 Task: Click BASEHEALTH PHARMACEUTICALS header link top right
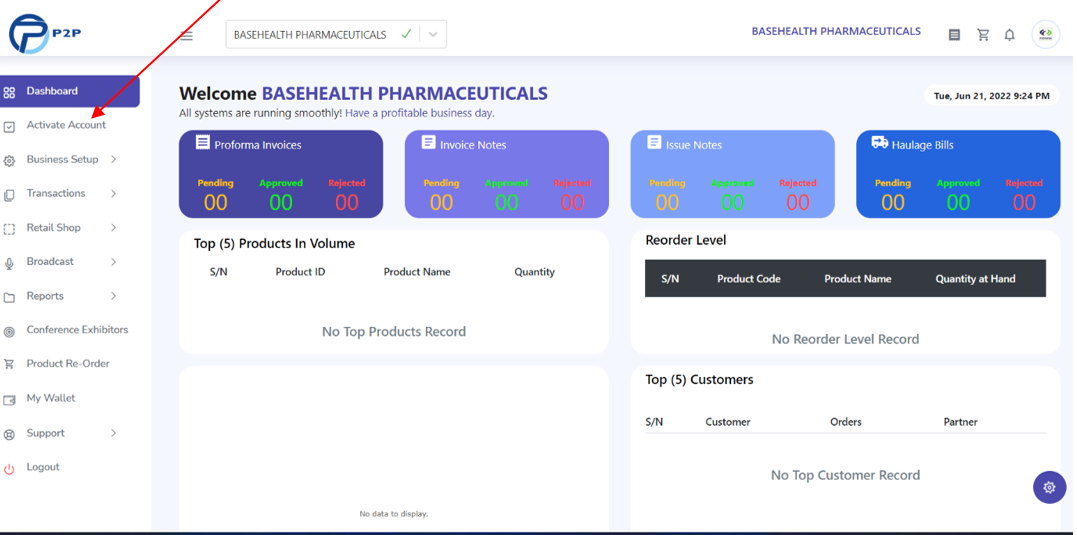pyautogui.click(x=836, y=32)
